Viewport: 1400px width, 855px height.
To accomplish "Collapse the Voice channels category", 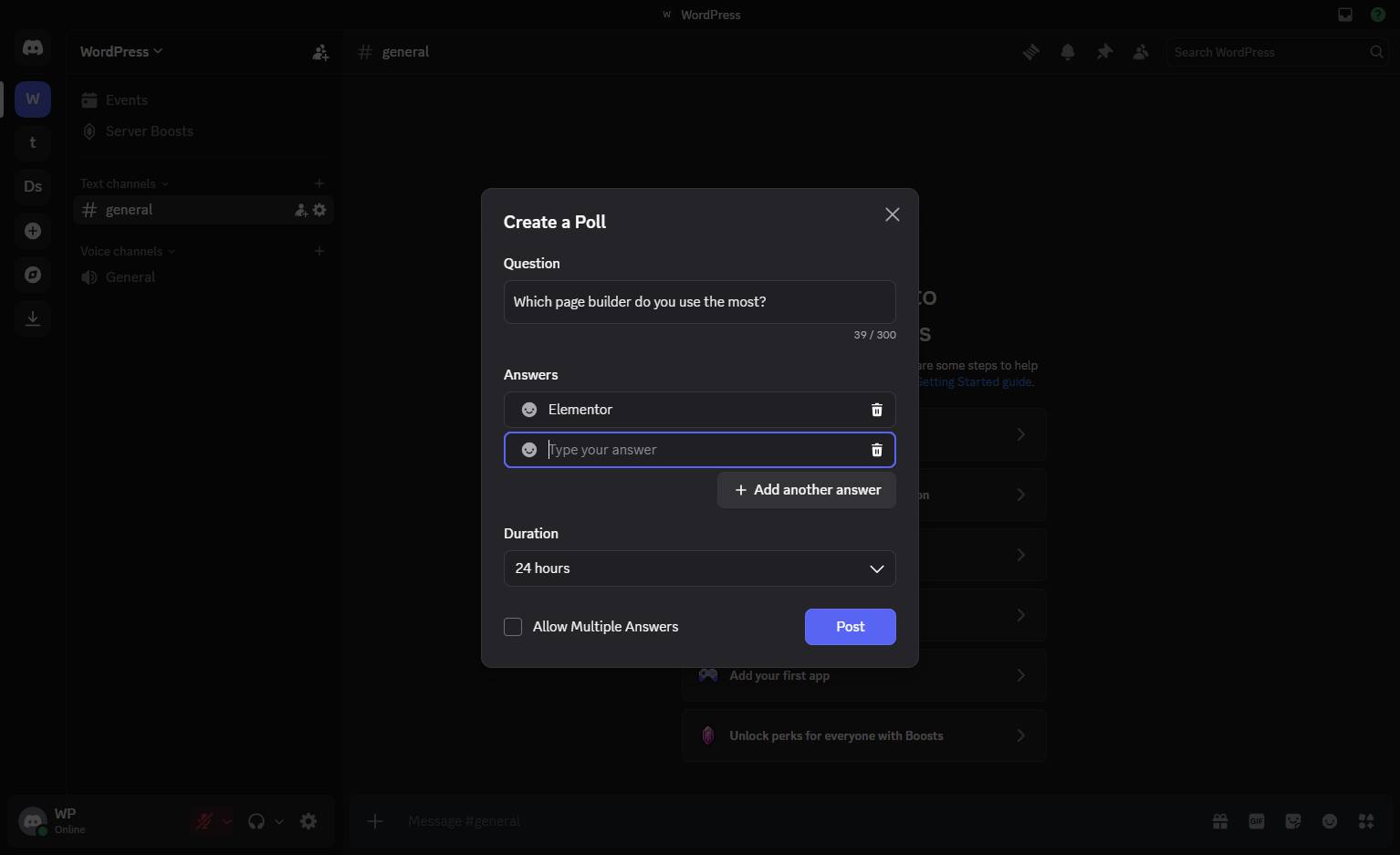I will click(x=128, y=251).
